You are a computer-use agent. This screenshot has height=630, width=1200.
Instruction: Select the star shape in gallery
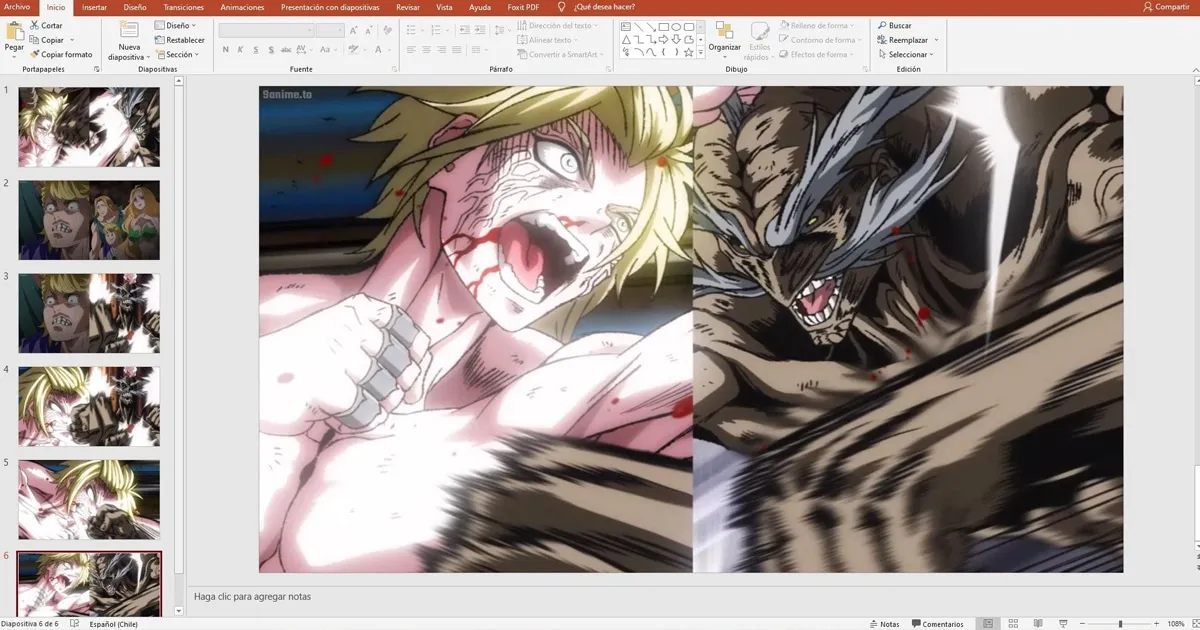(689, 51)
